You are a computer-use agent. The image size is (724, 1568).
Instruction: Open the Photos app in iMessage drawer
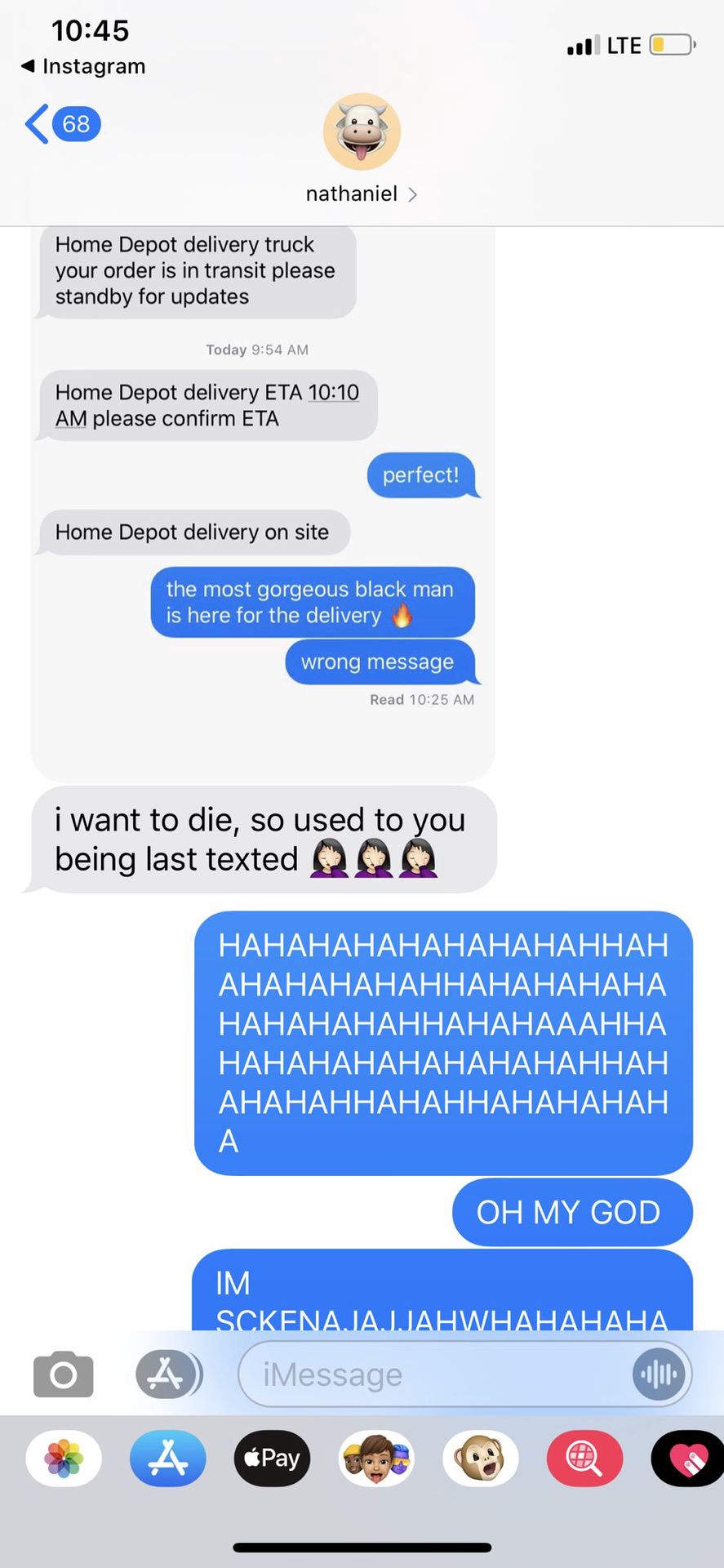pos(64,1458)
